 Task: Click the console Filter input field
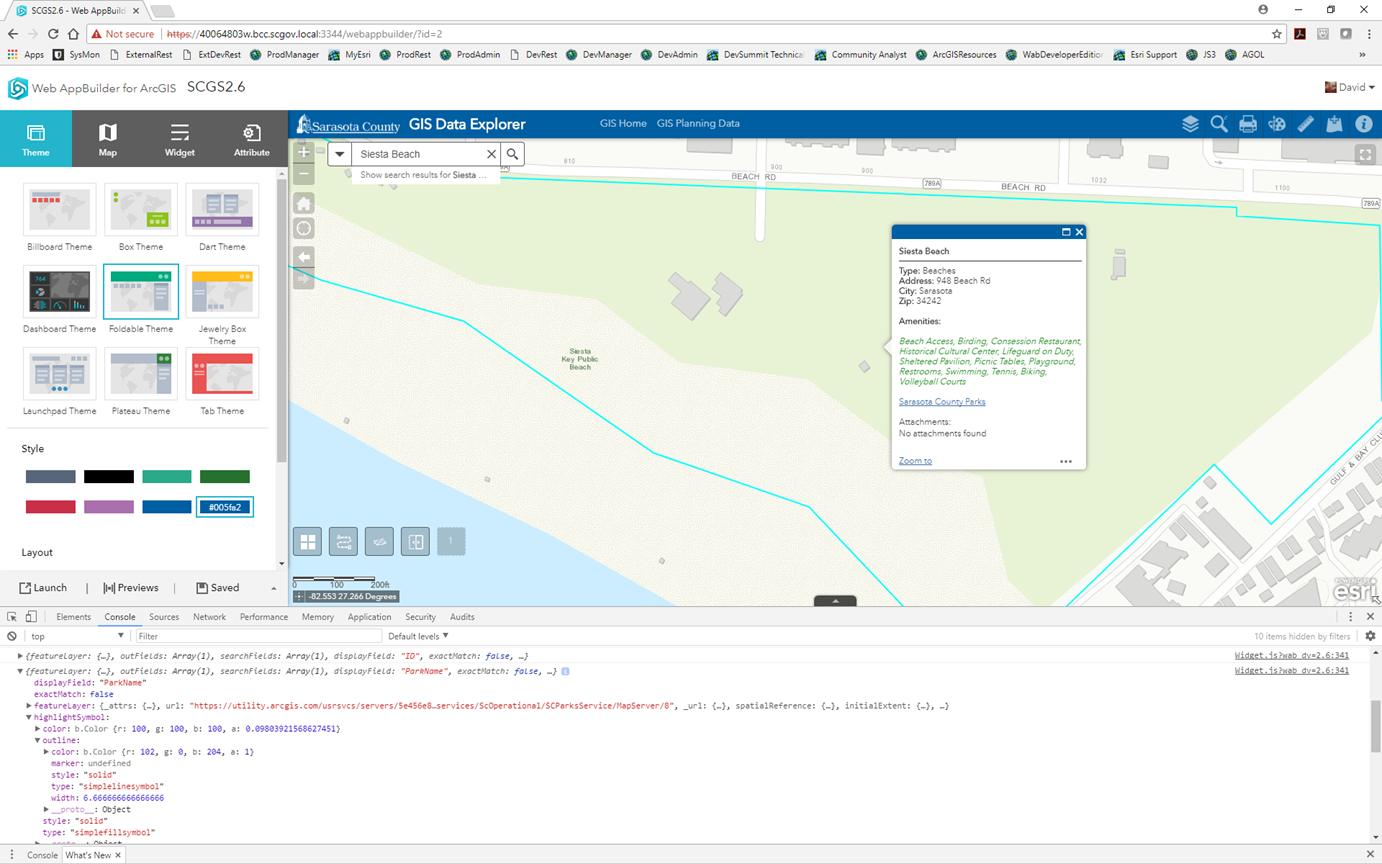point(258,636)
